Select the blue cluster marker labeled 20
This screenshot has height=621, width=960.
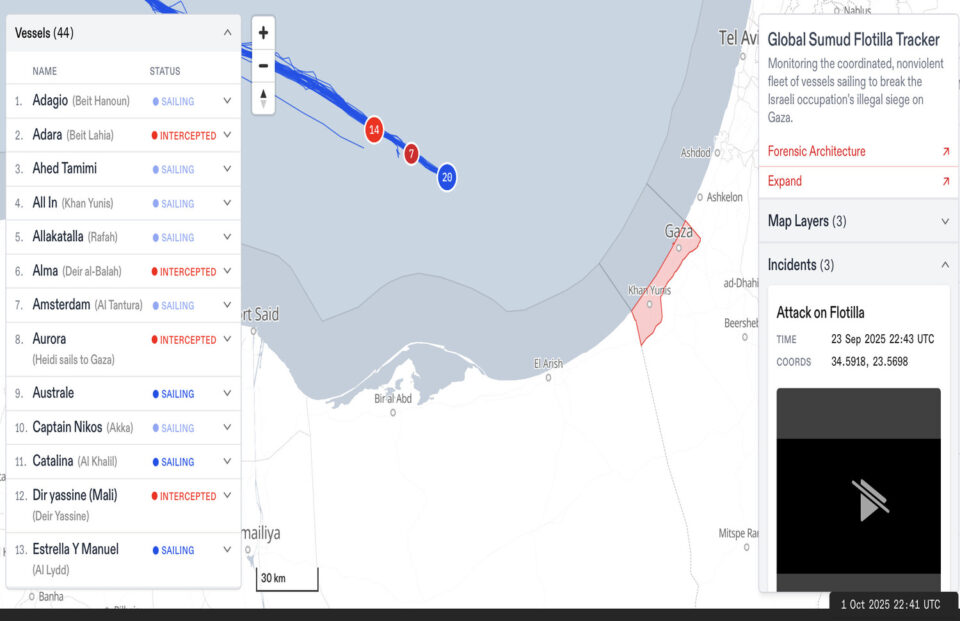point(447,177)
